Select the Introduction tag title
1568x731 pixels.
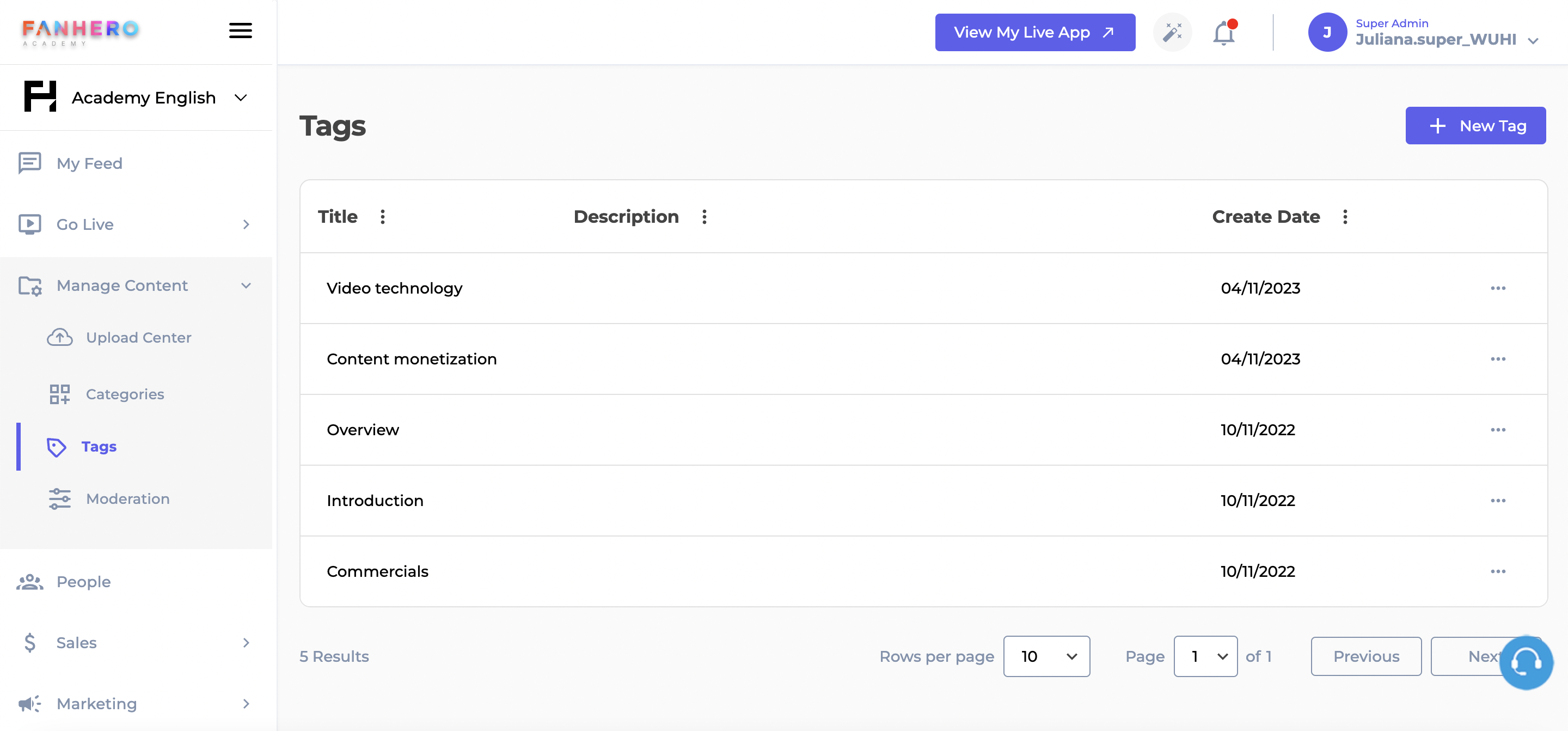pos(375,499)
